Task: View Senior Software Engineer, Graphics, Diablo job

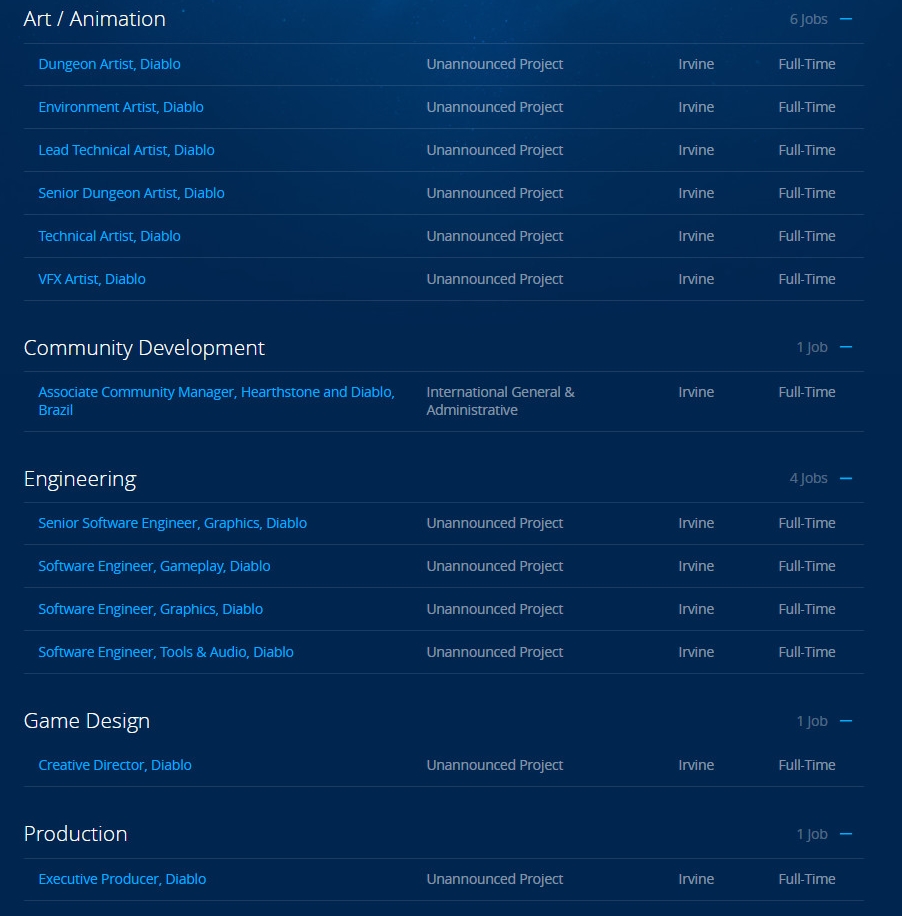Action: [x=172, y=523]
